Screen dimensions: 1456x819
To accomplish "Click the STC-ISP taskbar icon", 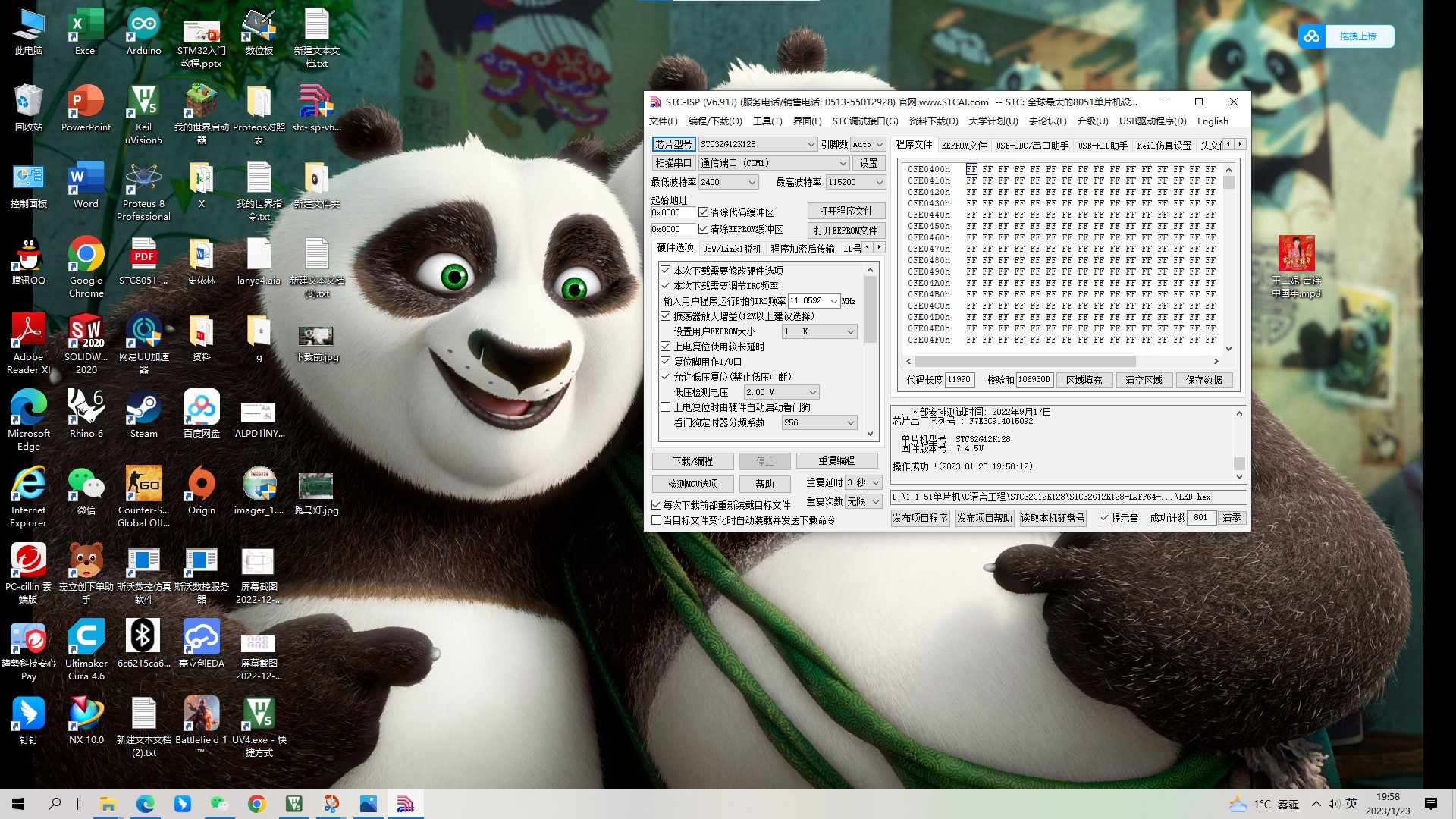I will tap(405, 804).
